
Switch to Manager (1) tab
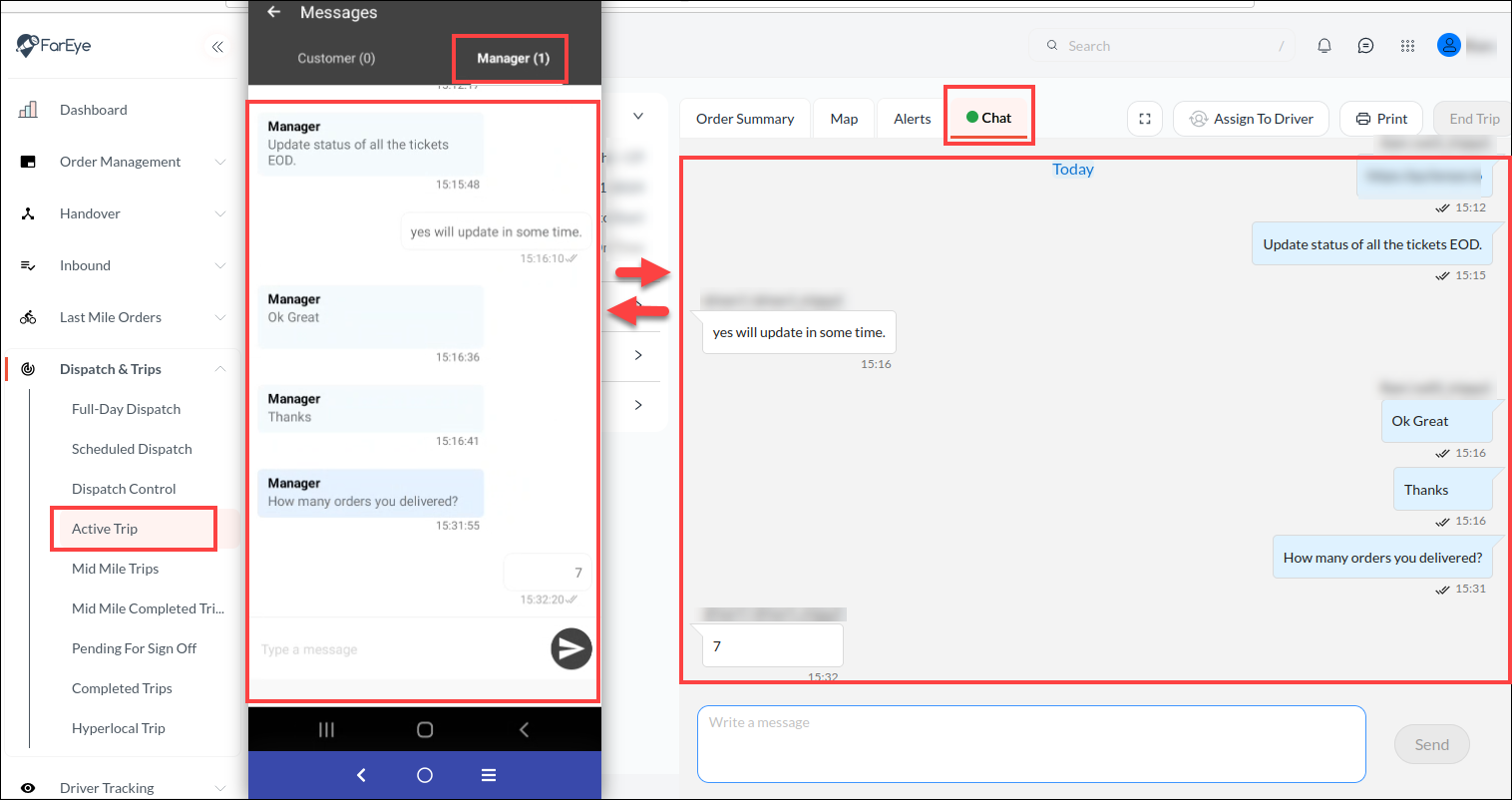click(x=513, y=58)
